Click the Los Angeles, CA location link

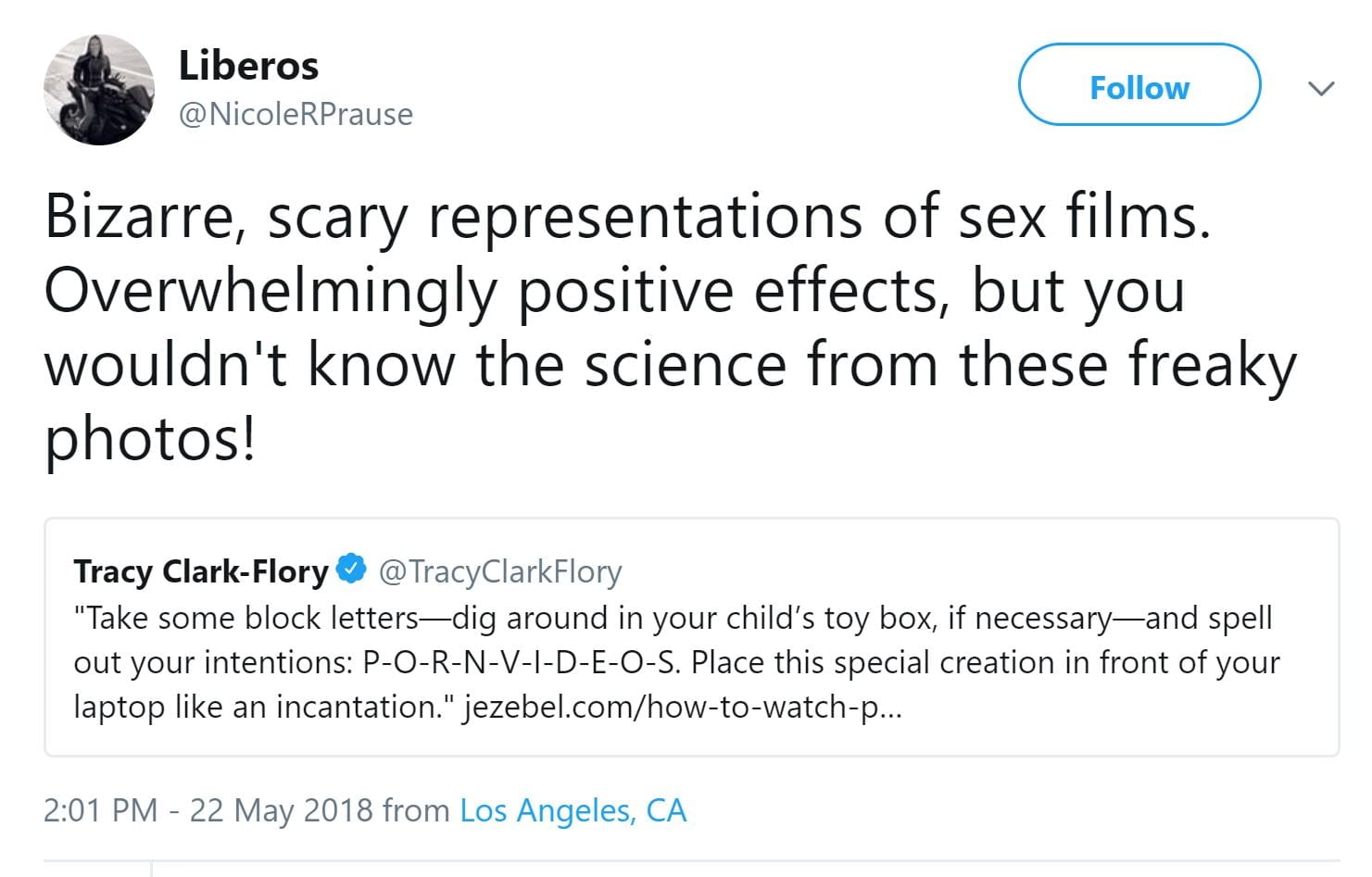[573, 810]
